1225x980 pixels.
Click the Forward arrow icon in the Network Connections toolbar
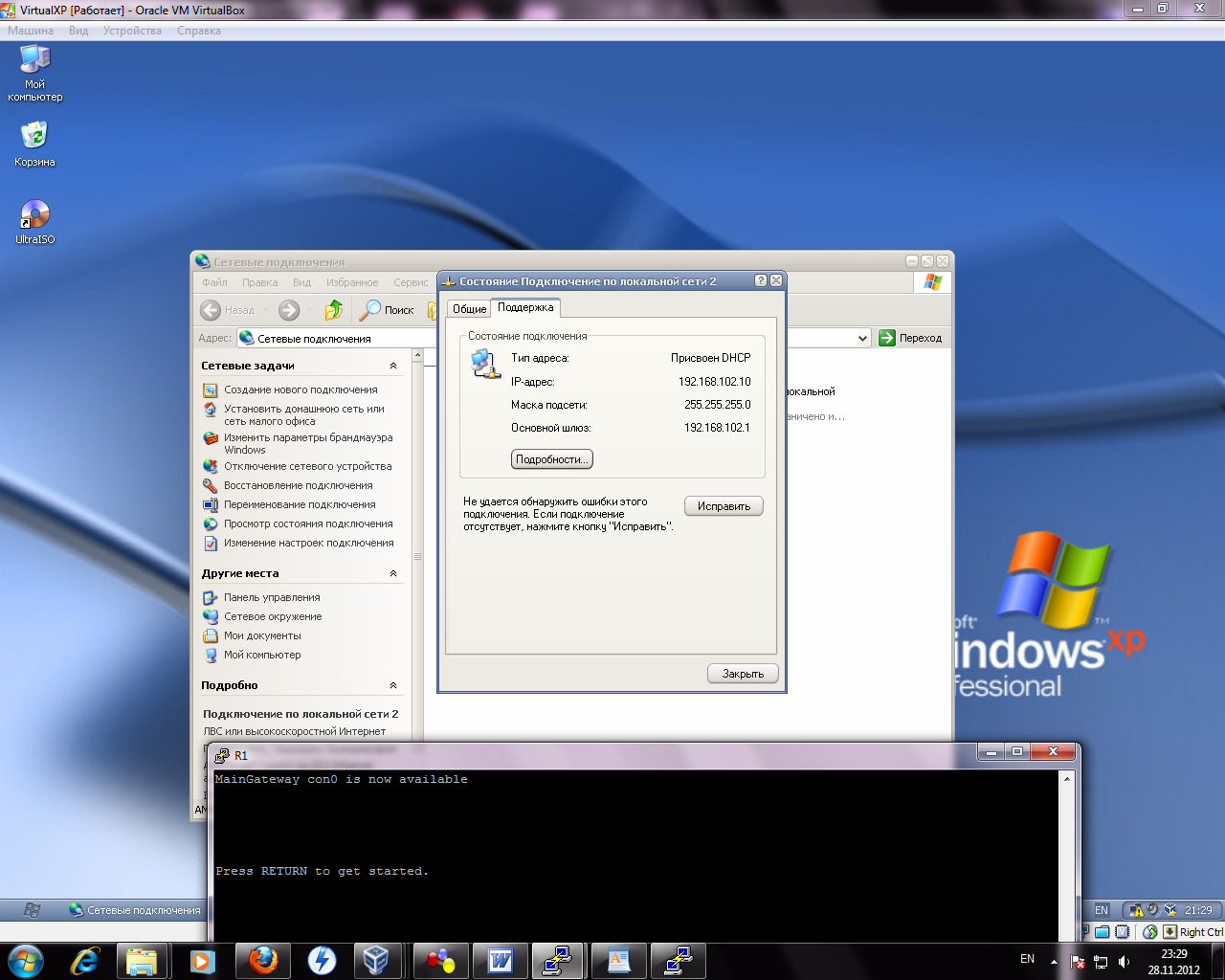click(x=289, y=310)
